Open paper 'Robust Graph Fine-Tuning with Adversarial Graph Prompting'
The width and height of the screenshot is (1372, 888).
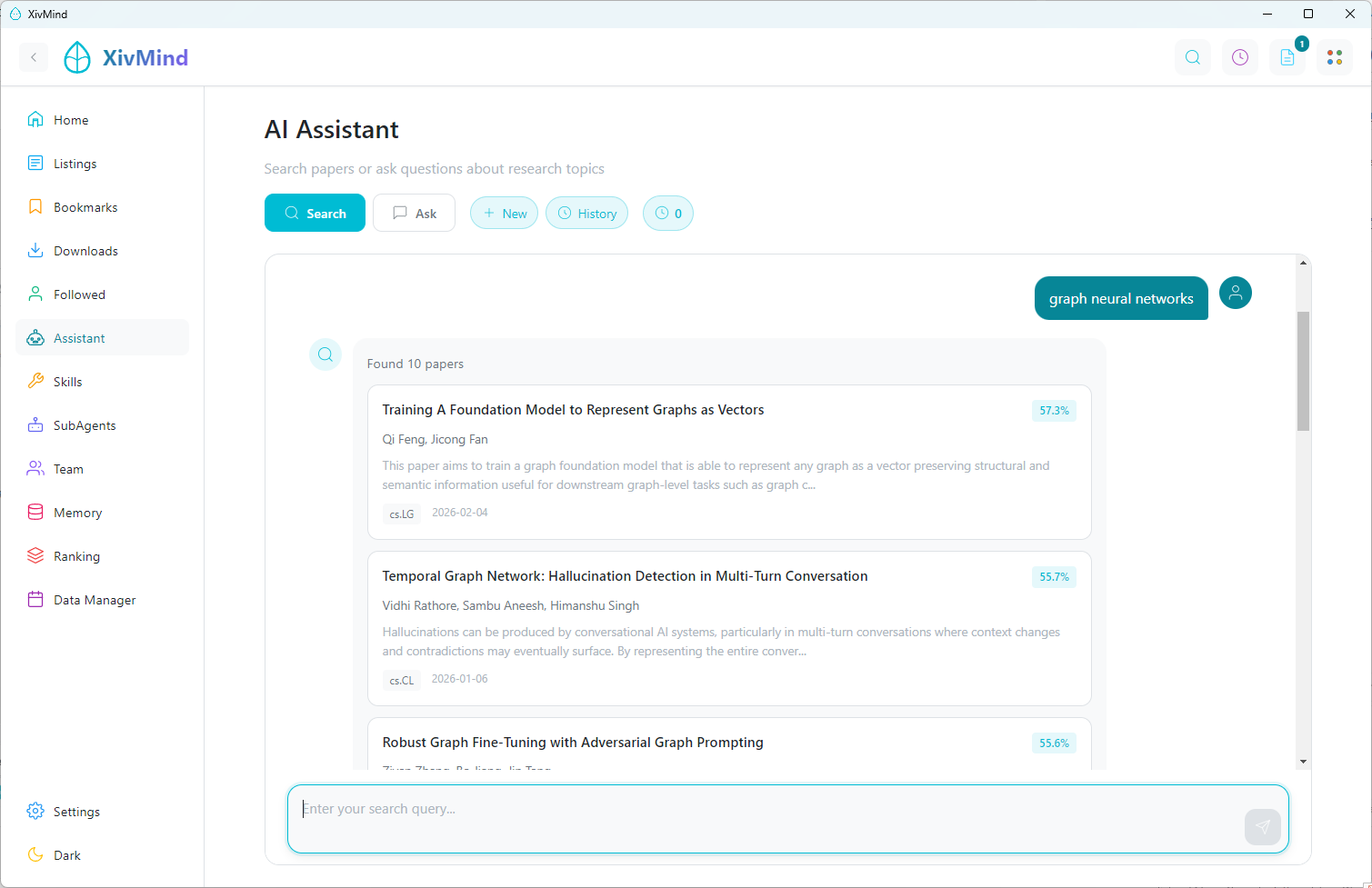[x=729, y=744]
